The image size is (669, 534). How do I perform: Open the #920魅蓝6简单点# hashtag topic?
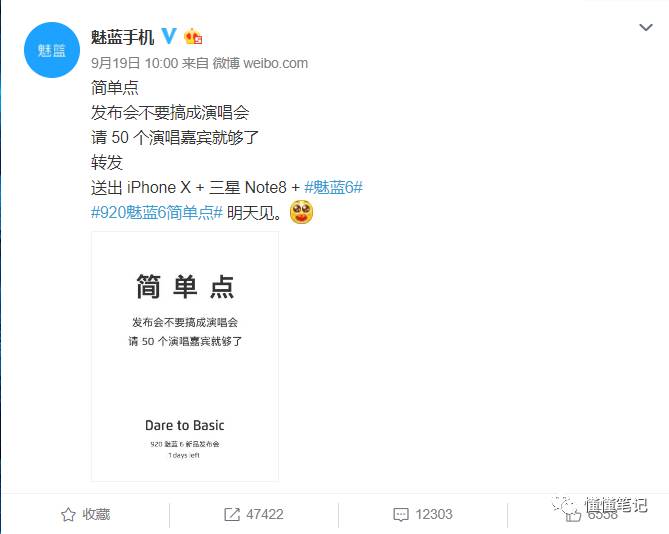tap(157, 212)
